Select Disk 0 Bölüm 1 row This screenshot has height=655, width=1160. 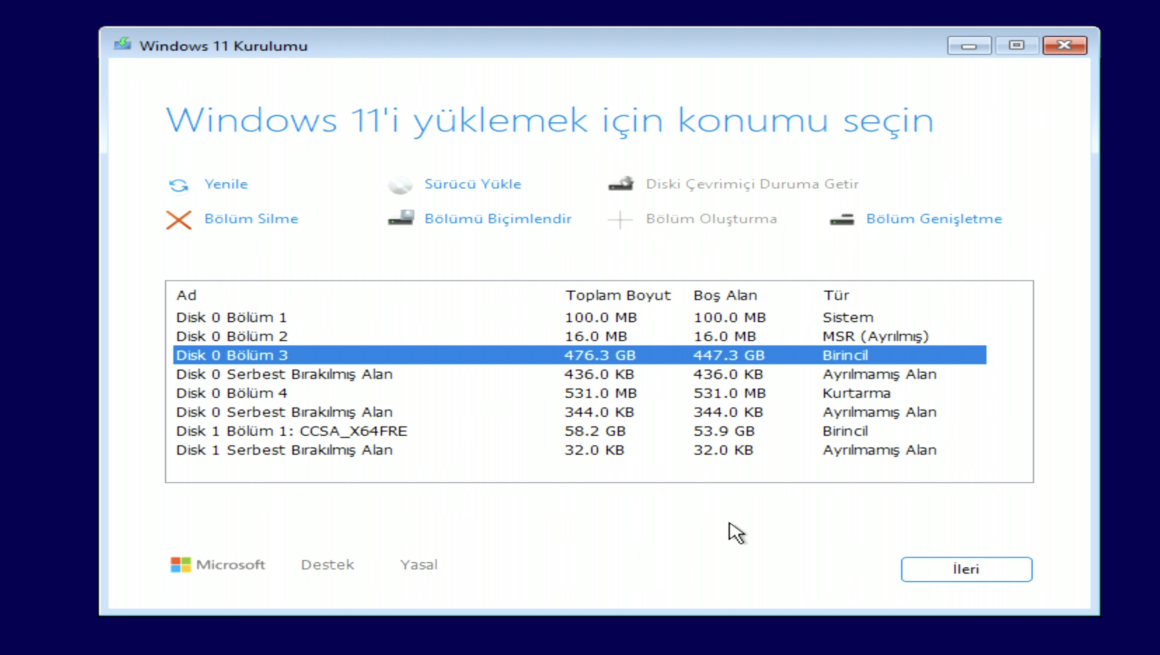(x=579, y=318)
